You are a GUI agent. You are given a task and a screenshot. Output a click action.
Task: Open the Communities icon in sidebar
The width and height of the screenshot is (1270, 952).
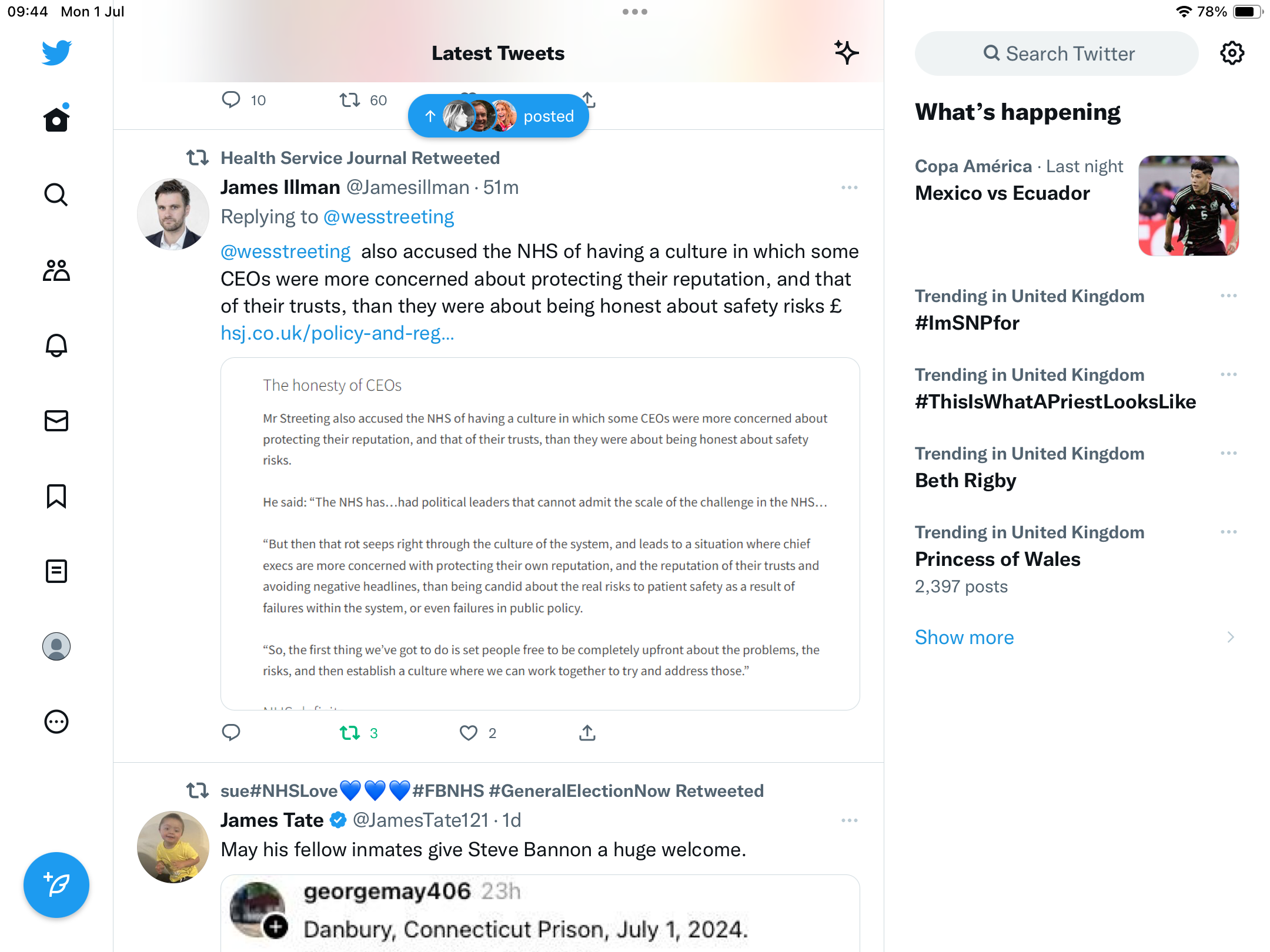click(x=56, y=270)
